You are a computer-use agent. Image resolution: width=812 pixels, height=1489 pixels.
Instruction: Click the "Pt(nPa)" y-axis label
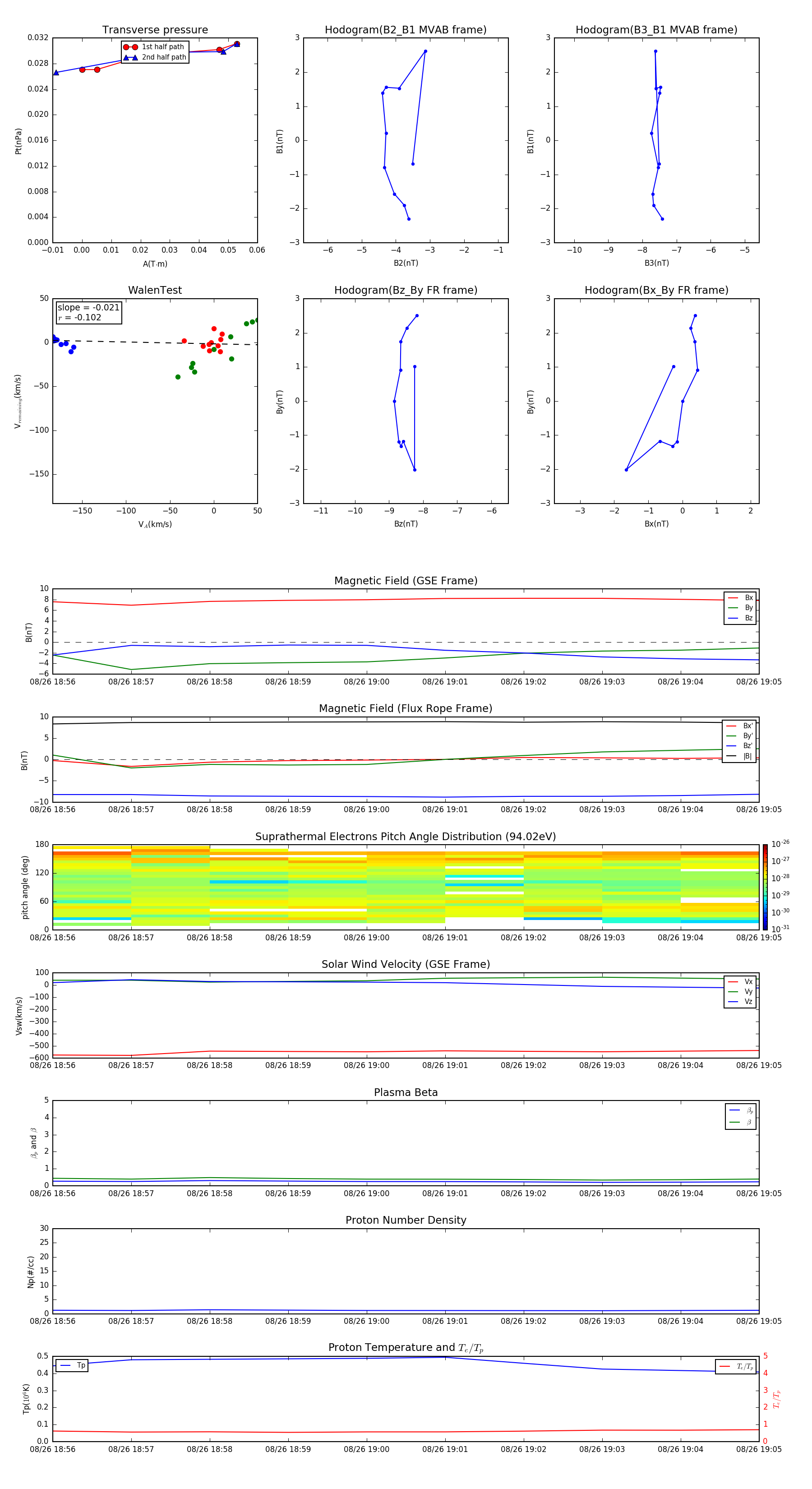18,141
